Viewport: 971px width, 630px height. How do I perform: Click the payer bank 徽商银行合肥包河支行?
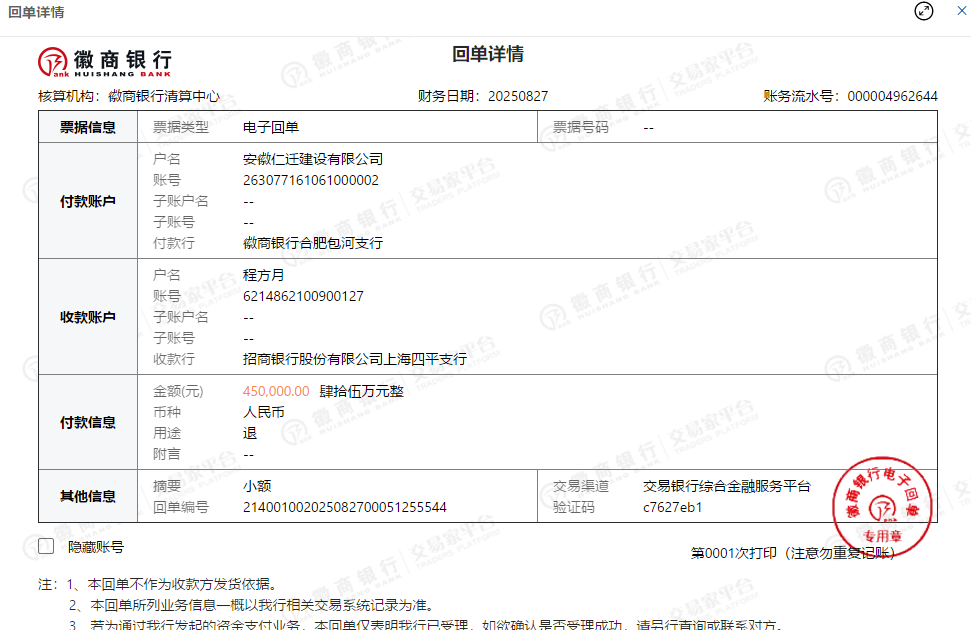click(313, 243)
